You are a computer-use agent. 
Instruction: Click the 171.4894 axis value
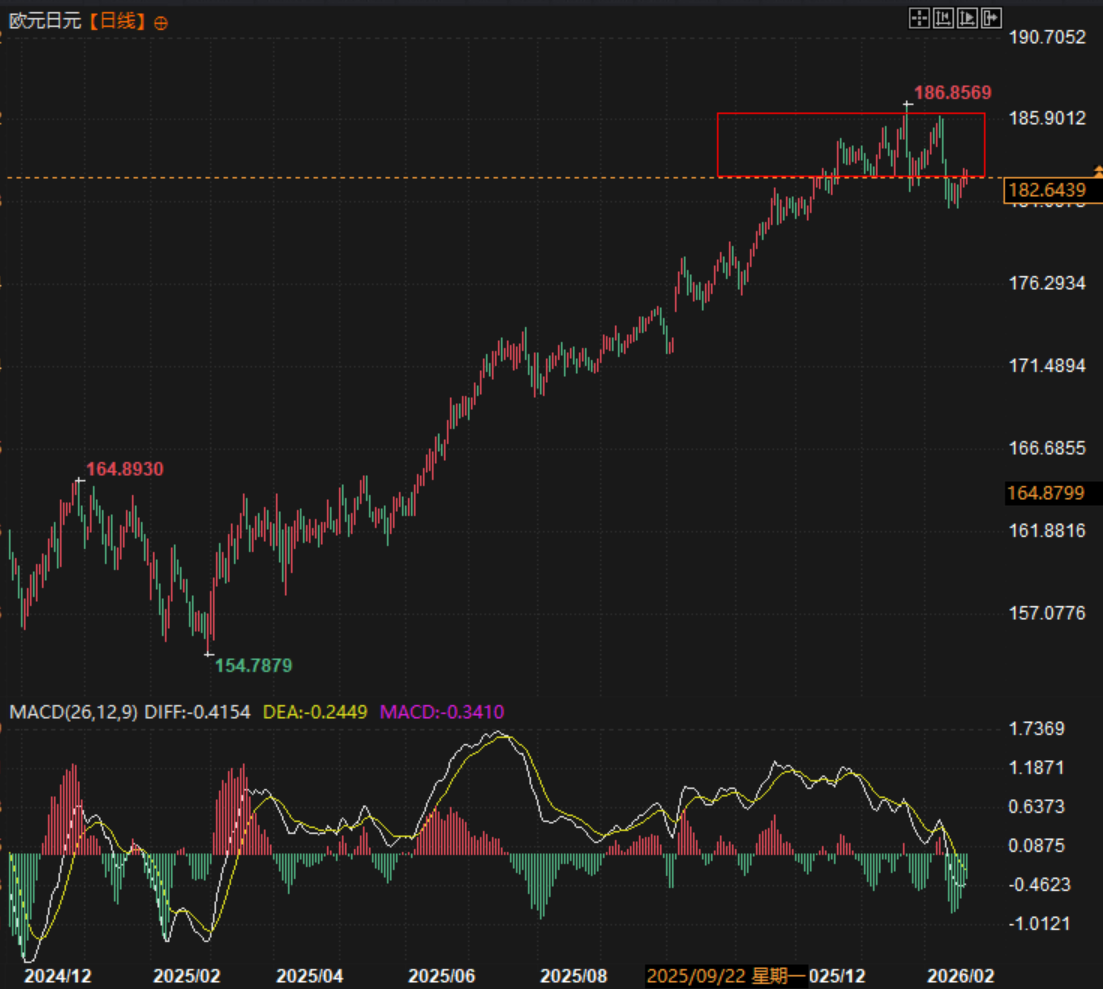pos(1047,365)
